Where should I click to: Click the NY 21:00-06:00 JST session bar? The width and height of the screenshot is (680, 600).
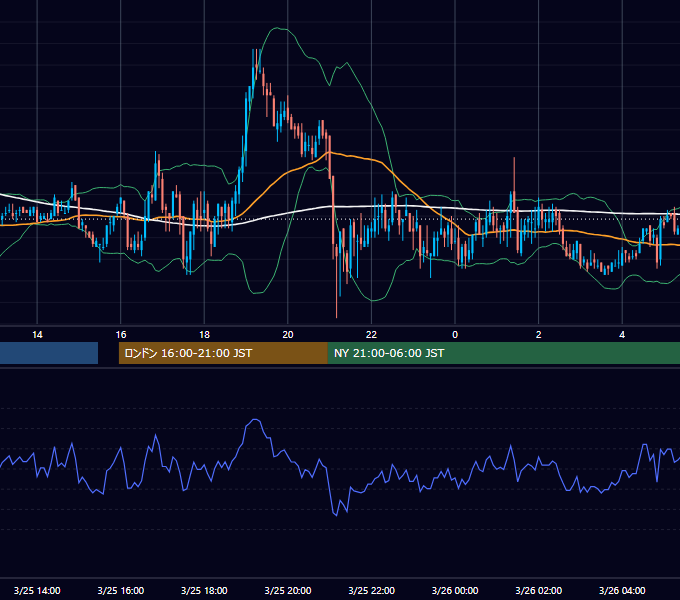503,353
